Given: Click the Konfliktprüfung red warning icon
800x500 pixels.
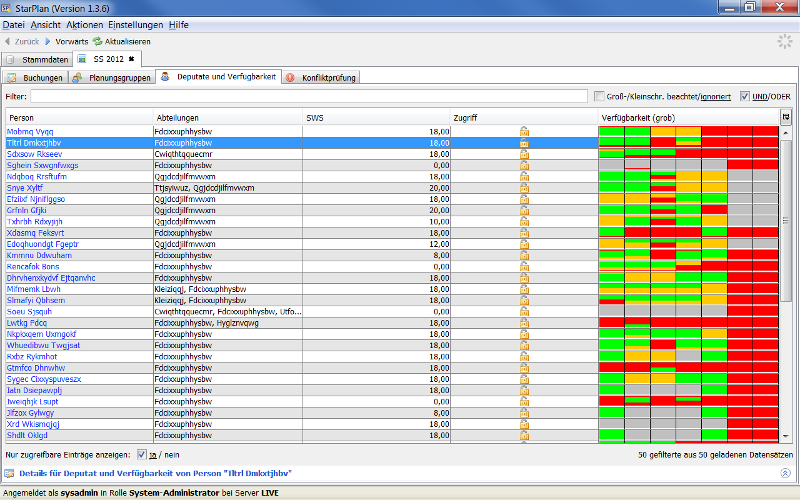Looking at the screenshot, I should [x=290, y=78].
